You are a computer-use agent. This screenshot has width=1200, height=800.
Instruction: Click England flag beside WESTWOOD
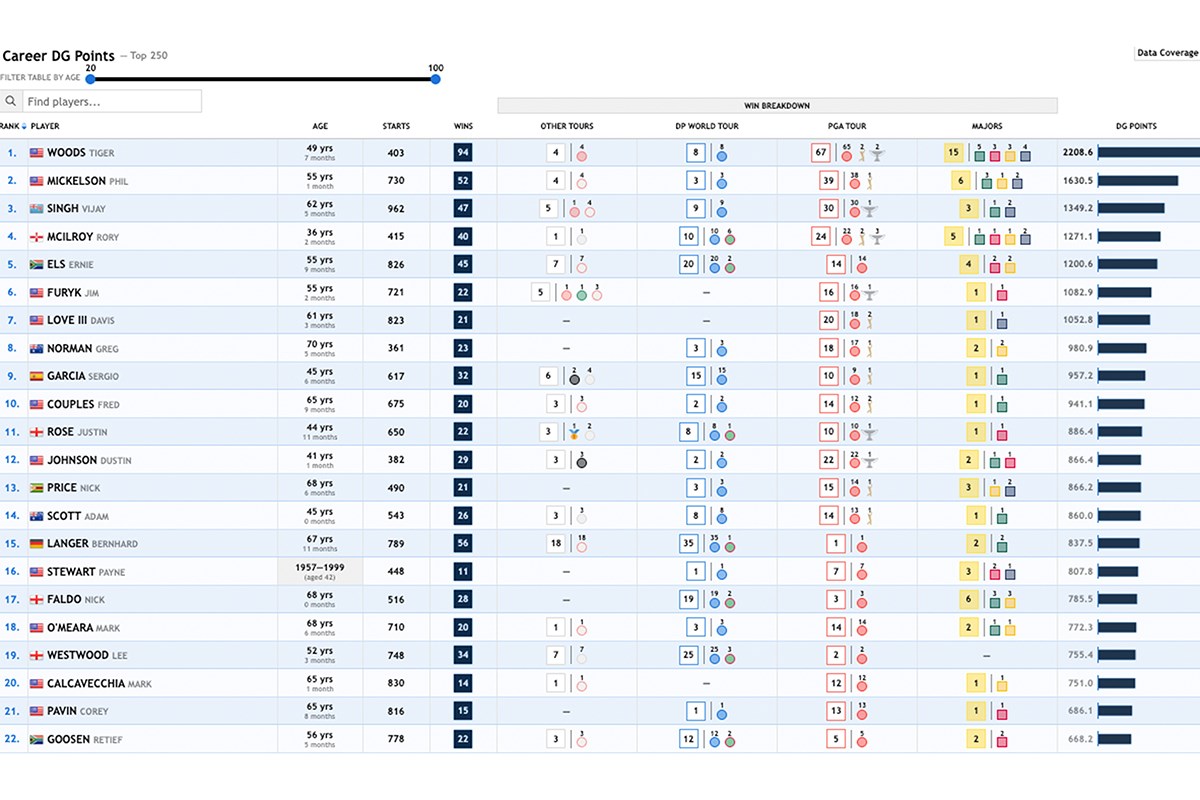[37, 656]
